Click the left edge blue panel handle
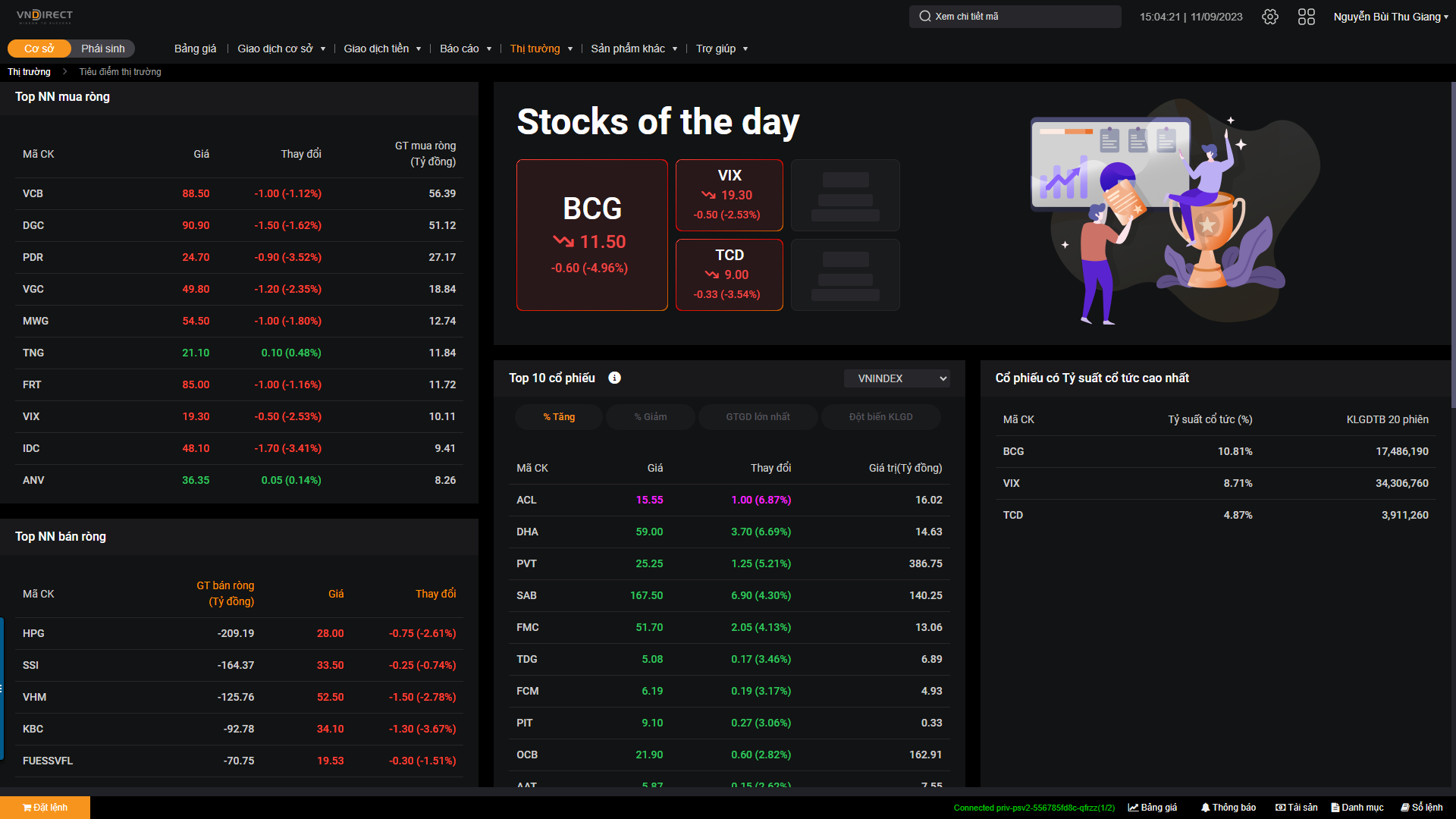 coord(2,689)
